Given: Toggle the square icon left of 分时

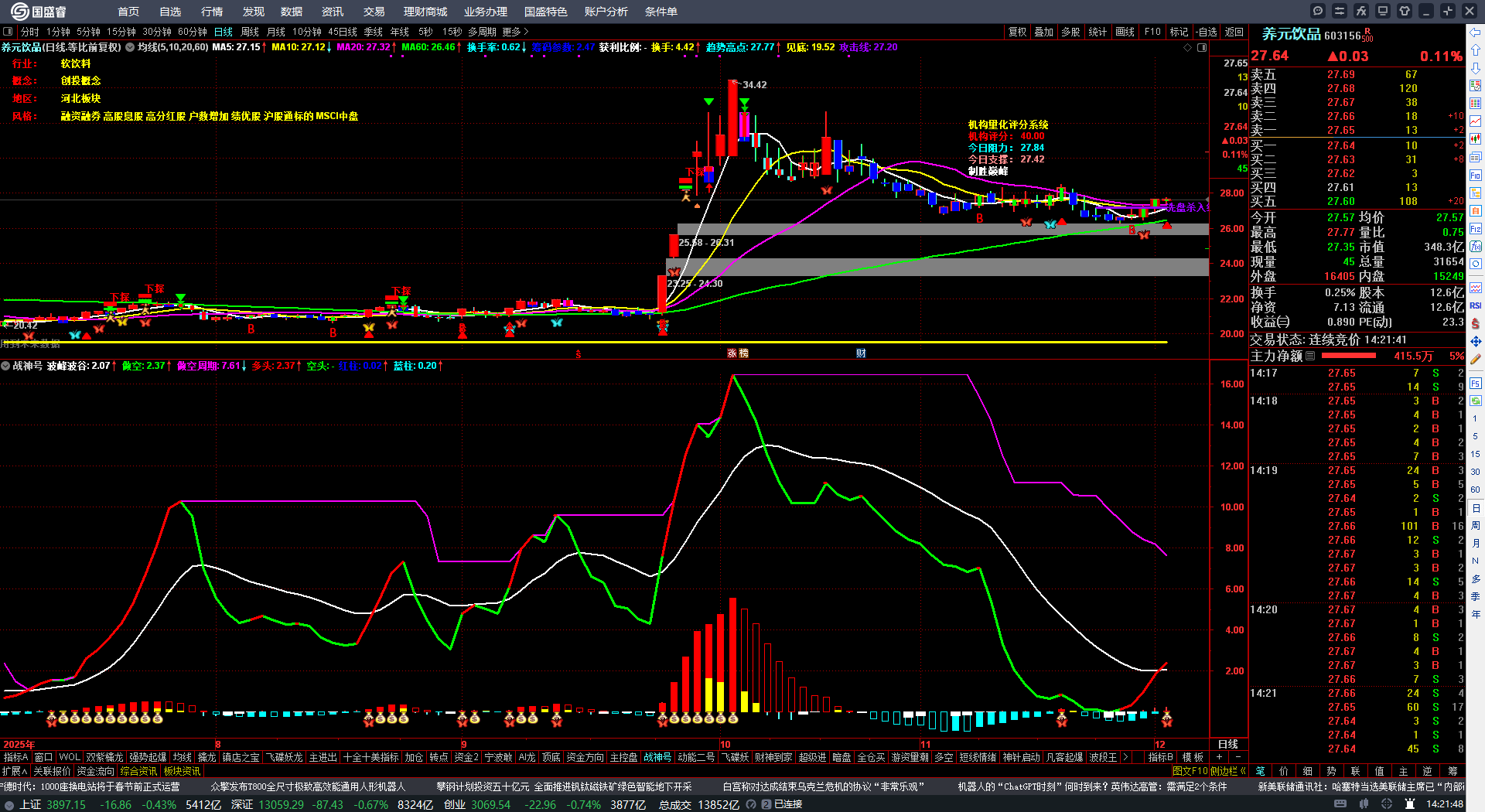Looking at the screenshot, I should 9,32.
